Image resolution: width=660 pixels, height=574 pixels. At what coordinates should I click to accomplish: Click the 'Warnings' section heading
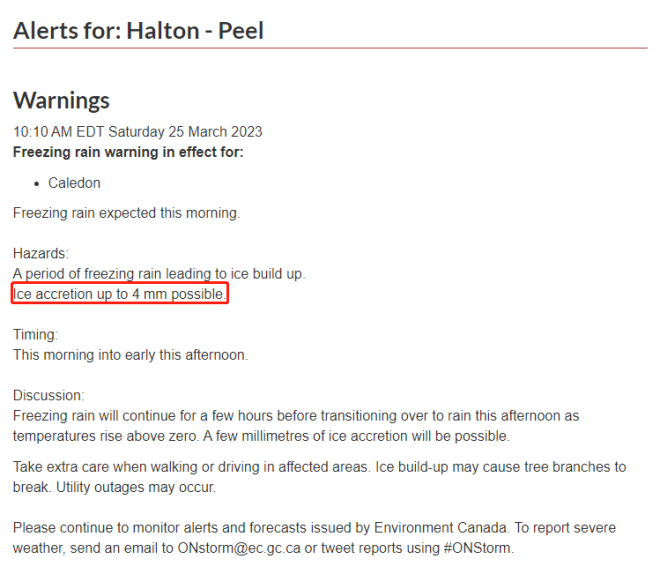(x=61, y=101)
